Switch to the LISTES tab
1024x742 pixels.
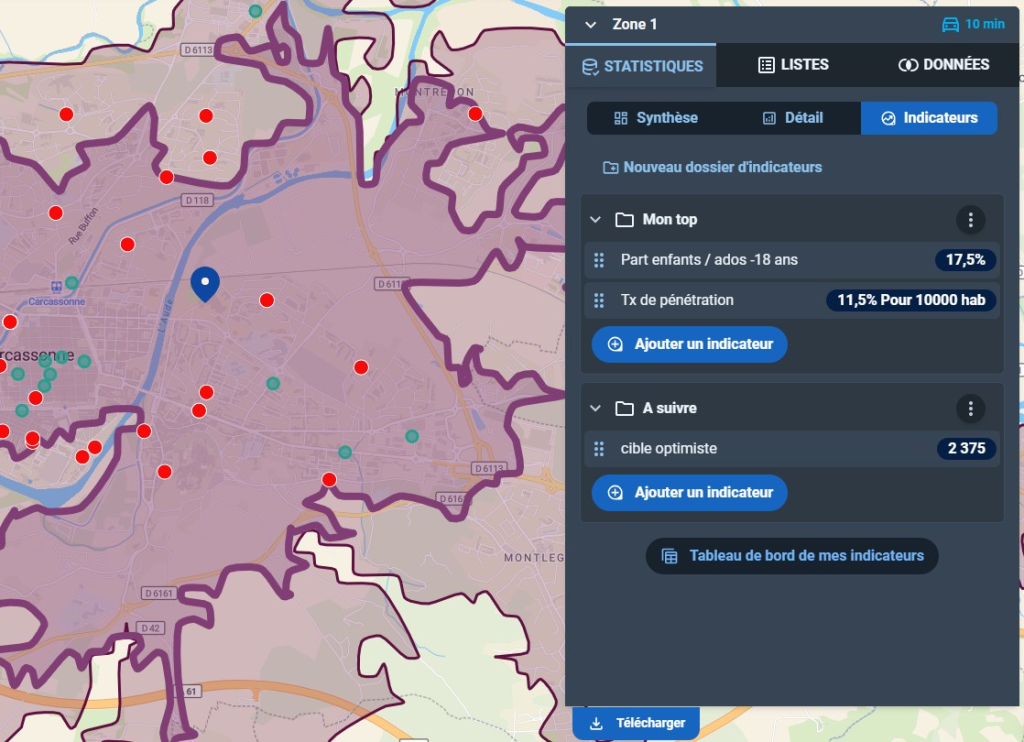click(x=793, y=65)
